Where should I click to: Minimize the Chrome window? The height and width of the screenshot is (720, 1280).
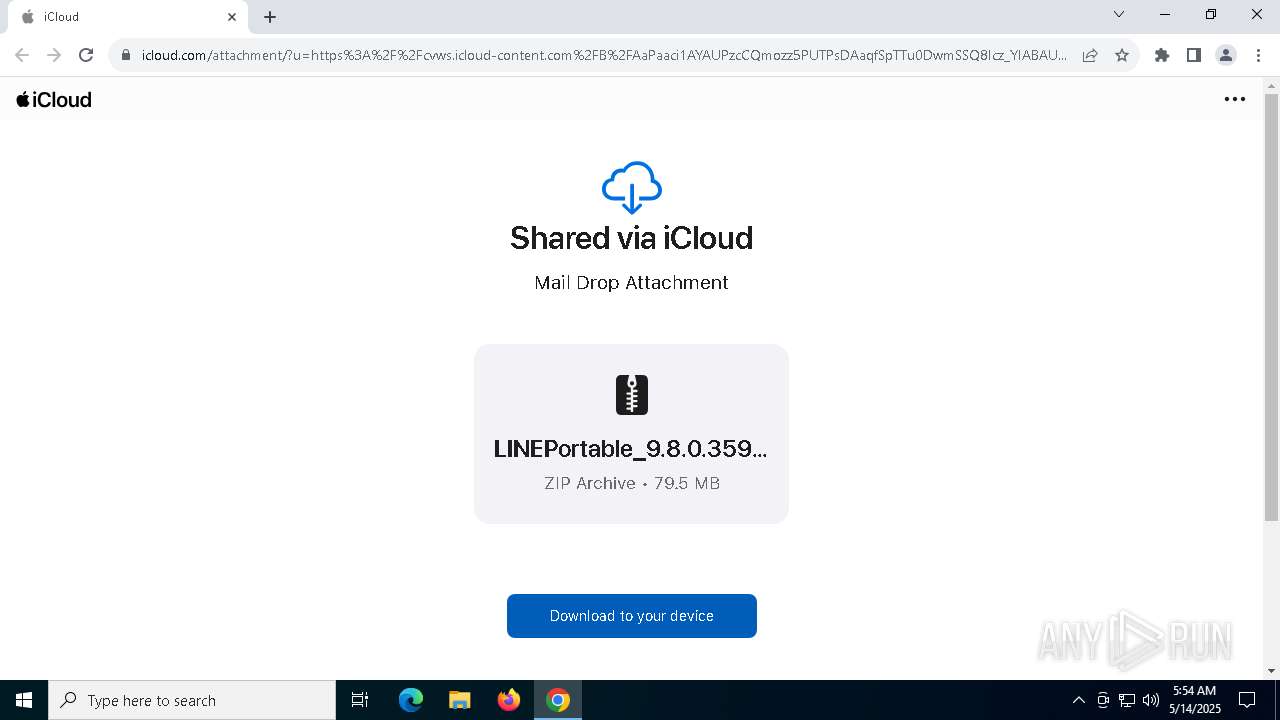(x=1165, y=14)
